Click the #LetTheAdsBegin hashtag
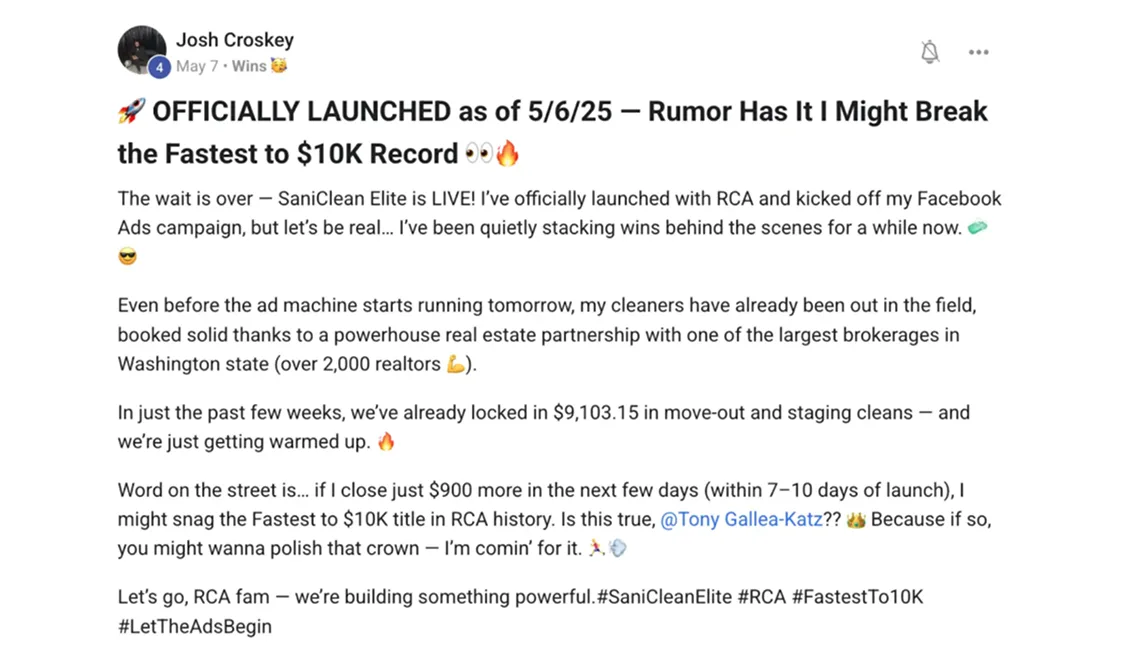 point(194,627)
